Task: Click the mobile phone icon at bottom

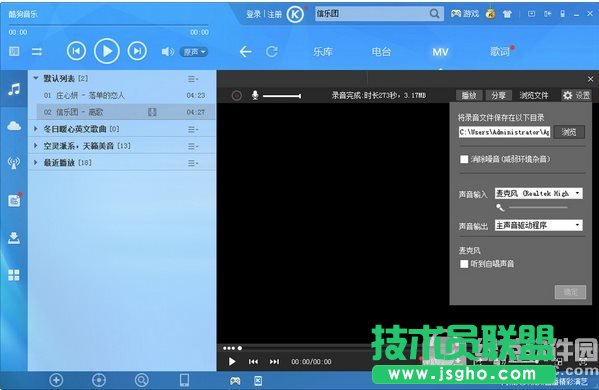Action: (x=184, y=380)
